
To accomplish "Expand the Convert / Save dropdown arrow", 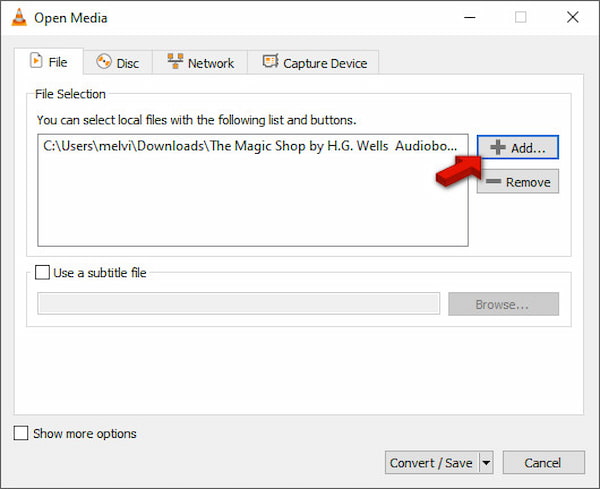I will 486,463.
